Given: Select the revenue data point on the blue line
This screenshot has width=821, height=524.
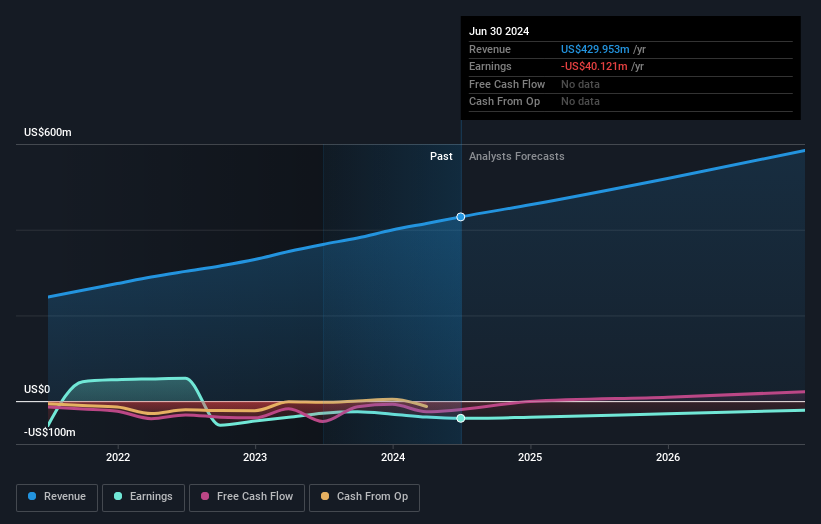Looking at the screenshot, I should tap(461, 217).
